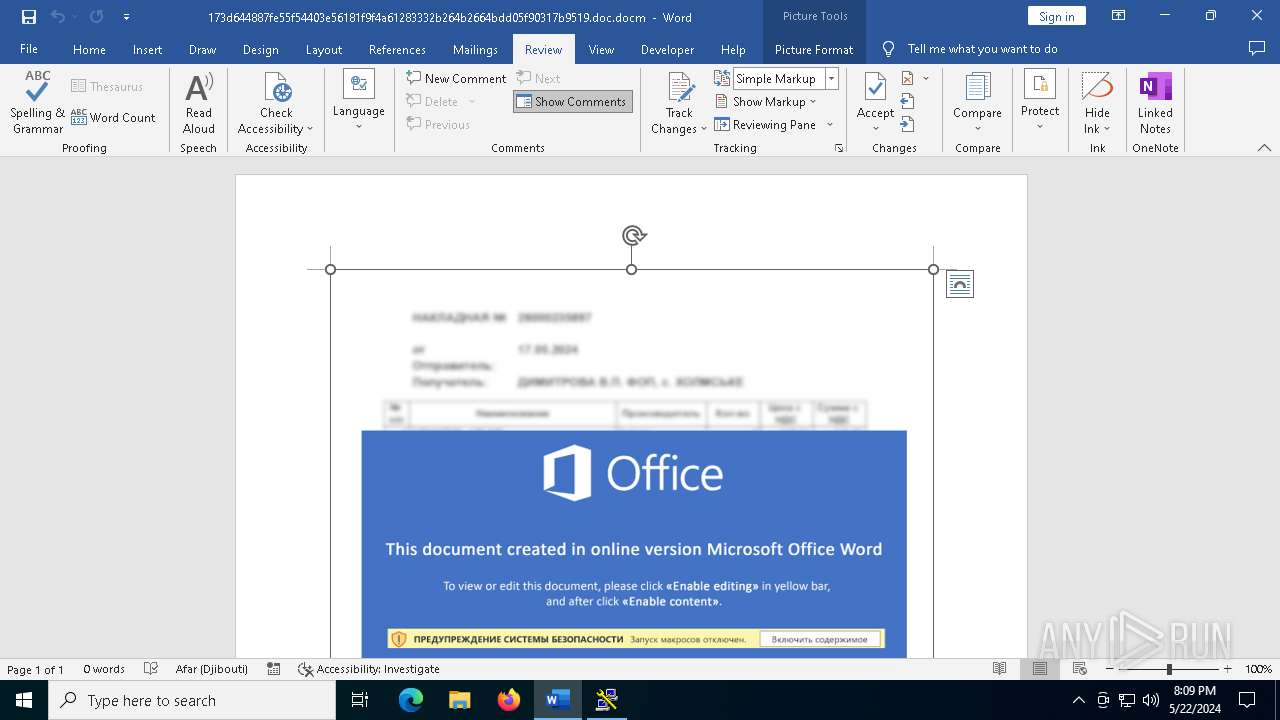
Task: Click the Save icon in quick access toolbar
Action: tap(29, 17)
